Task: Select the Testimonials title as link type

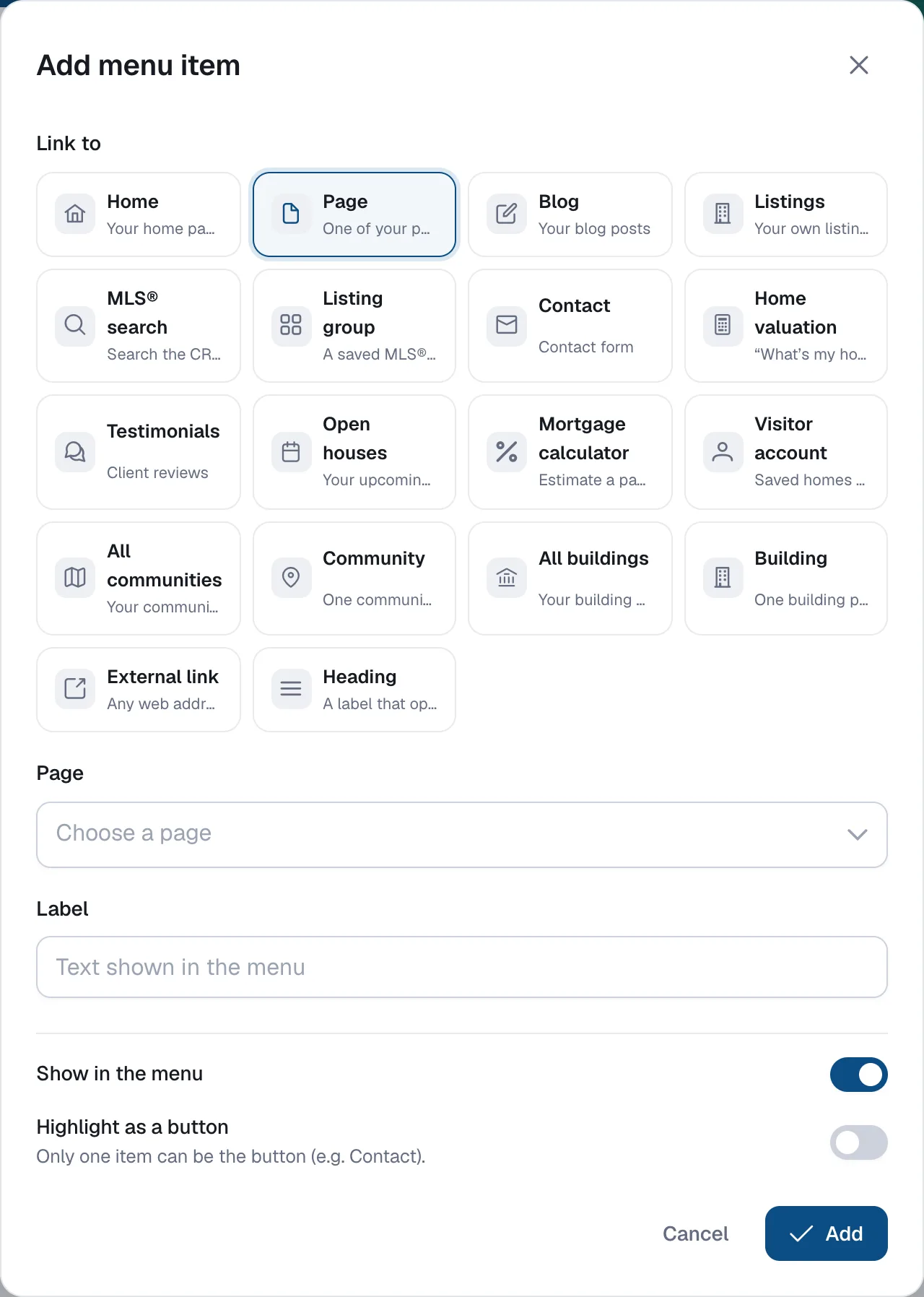Action: 163,431
